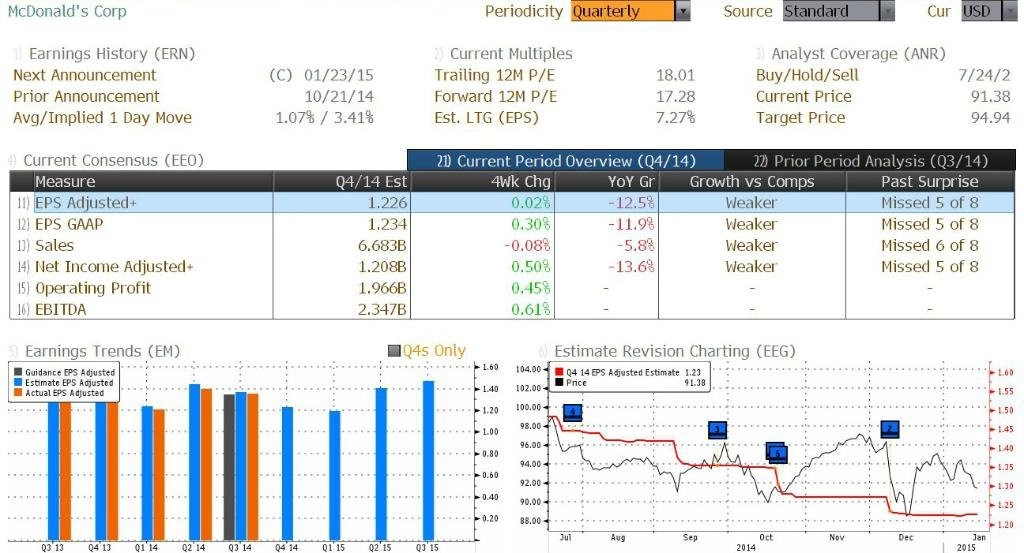Click the red Q4 14 EPS Estimate legend swatch

coord(559,372)
